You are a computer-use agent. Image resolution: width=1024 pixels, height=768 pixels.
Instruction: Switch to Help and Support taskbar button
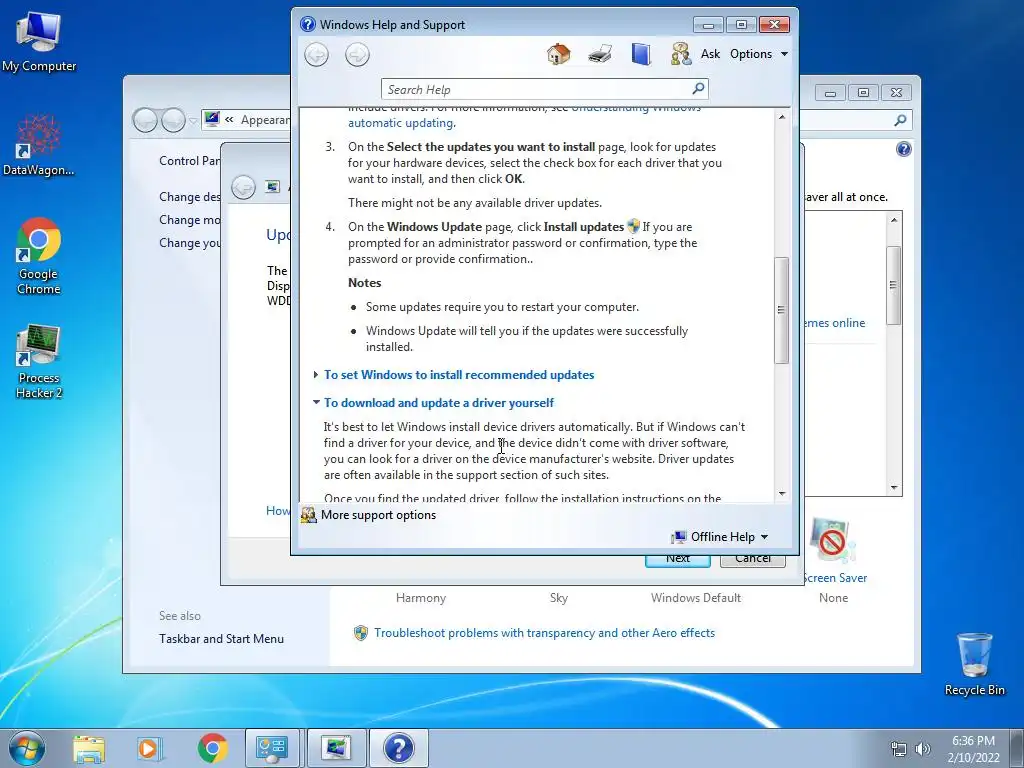(398, 748)
